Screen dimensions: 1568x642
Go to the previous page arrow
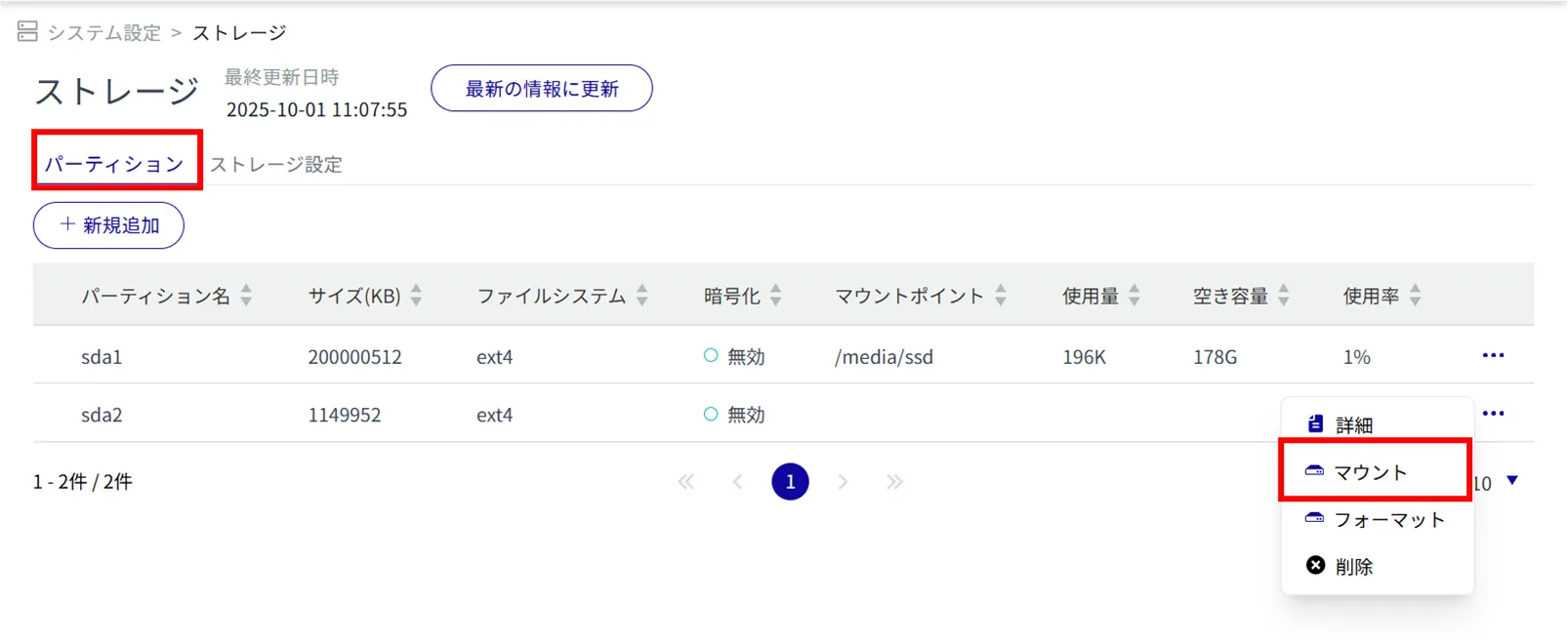click(x=737, y=482)
